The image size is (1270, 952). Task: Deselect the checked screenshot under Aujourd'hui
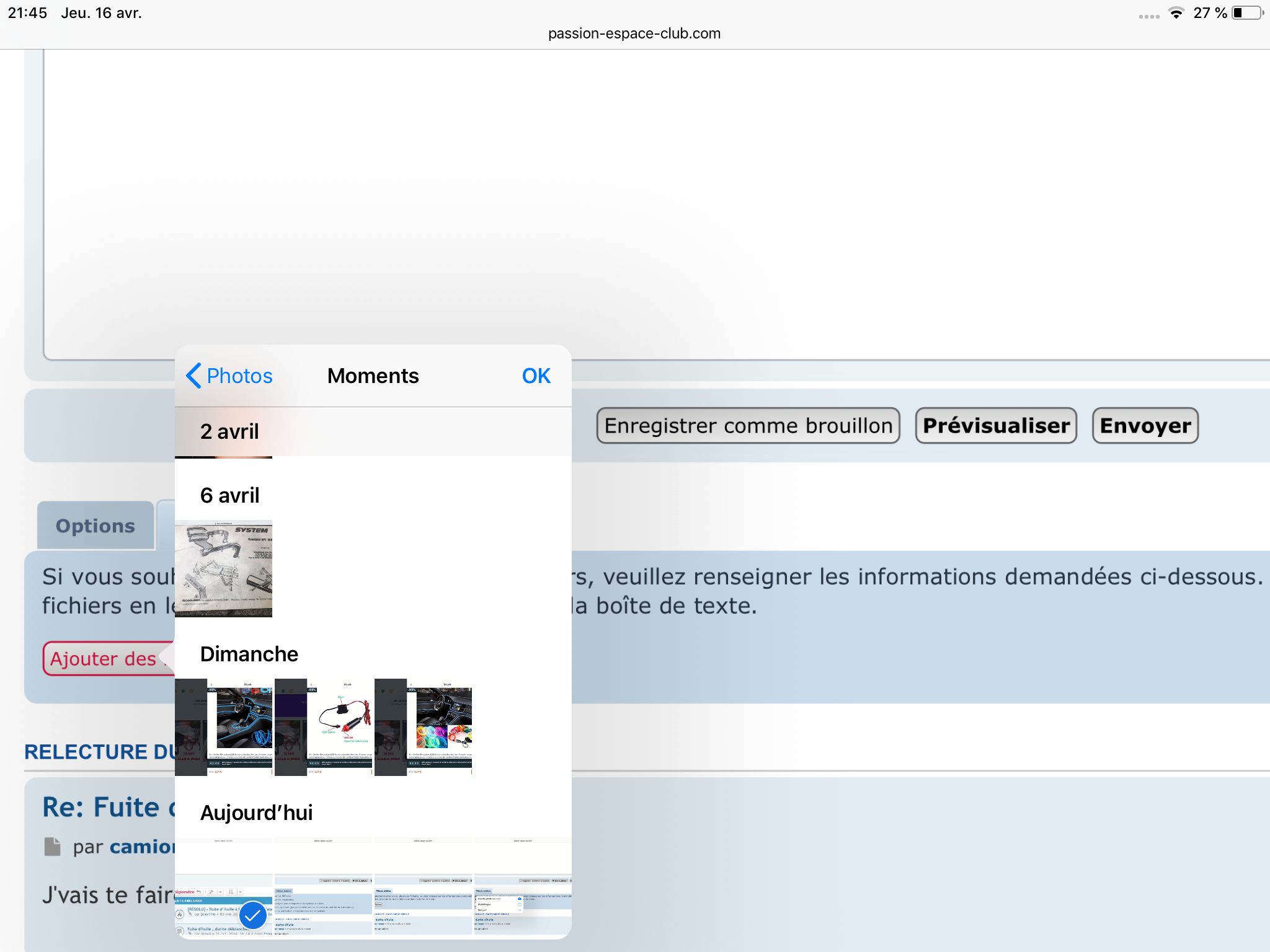click(x=223, y=886)
